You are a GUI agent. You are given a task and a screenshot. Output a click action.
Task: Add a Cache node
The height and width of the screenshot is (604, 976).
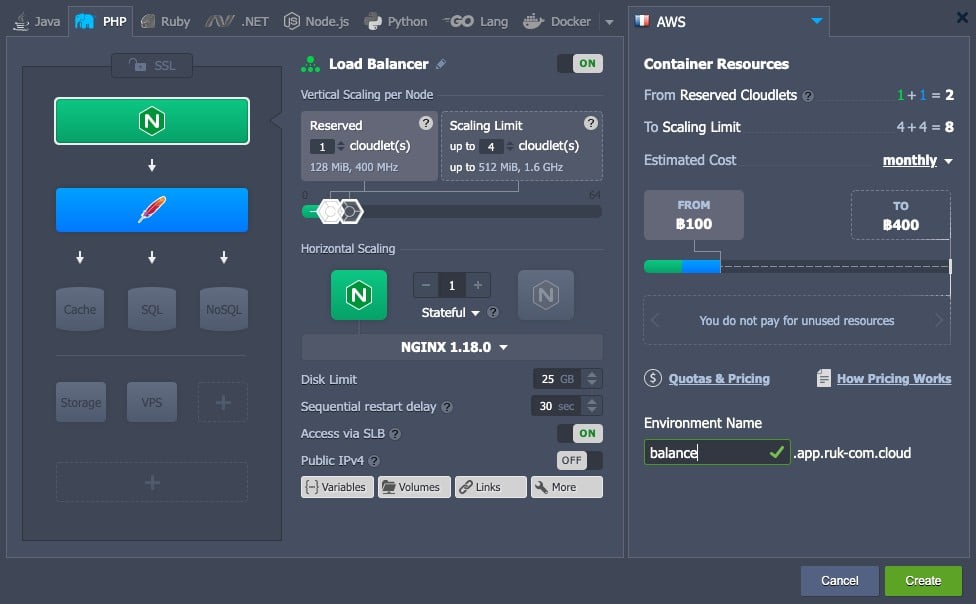pyautogui.click(x=80, y=309)
